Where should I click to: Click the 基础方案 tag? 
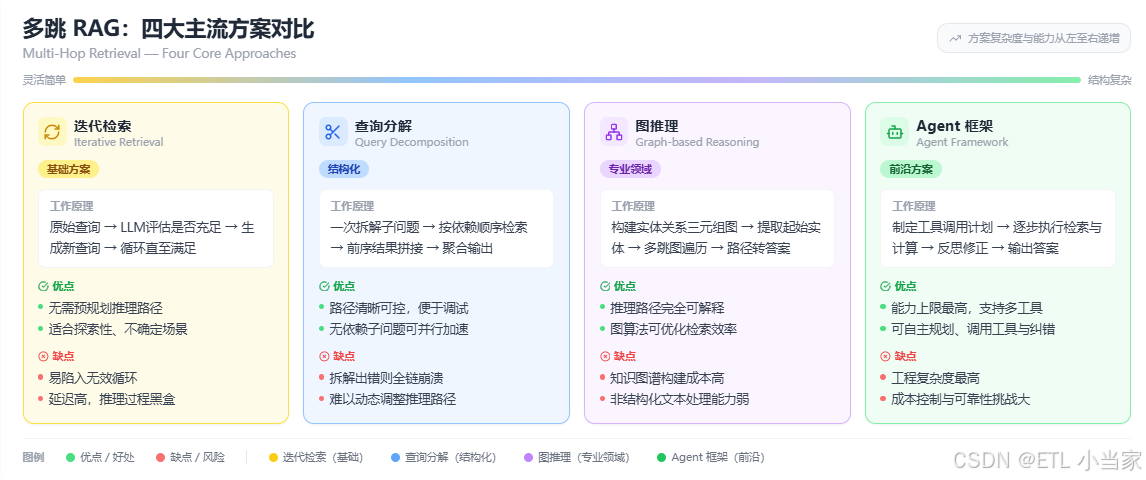pyautogui.click(x=69, y=169)
